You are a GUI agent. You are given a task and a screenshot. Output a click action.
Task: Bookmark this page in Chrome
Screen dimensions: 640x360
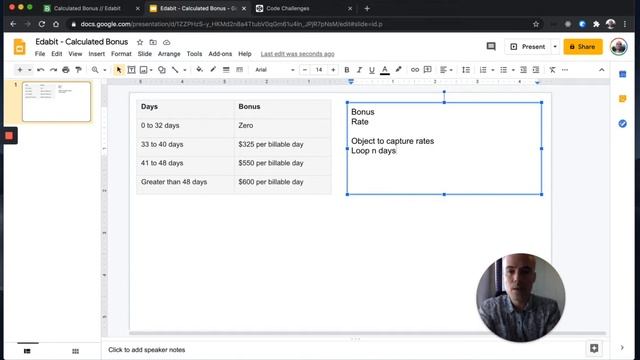coord(536,24)
